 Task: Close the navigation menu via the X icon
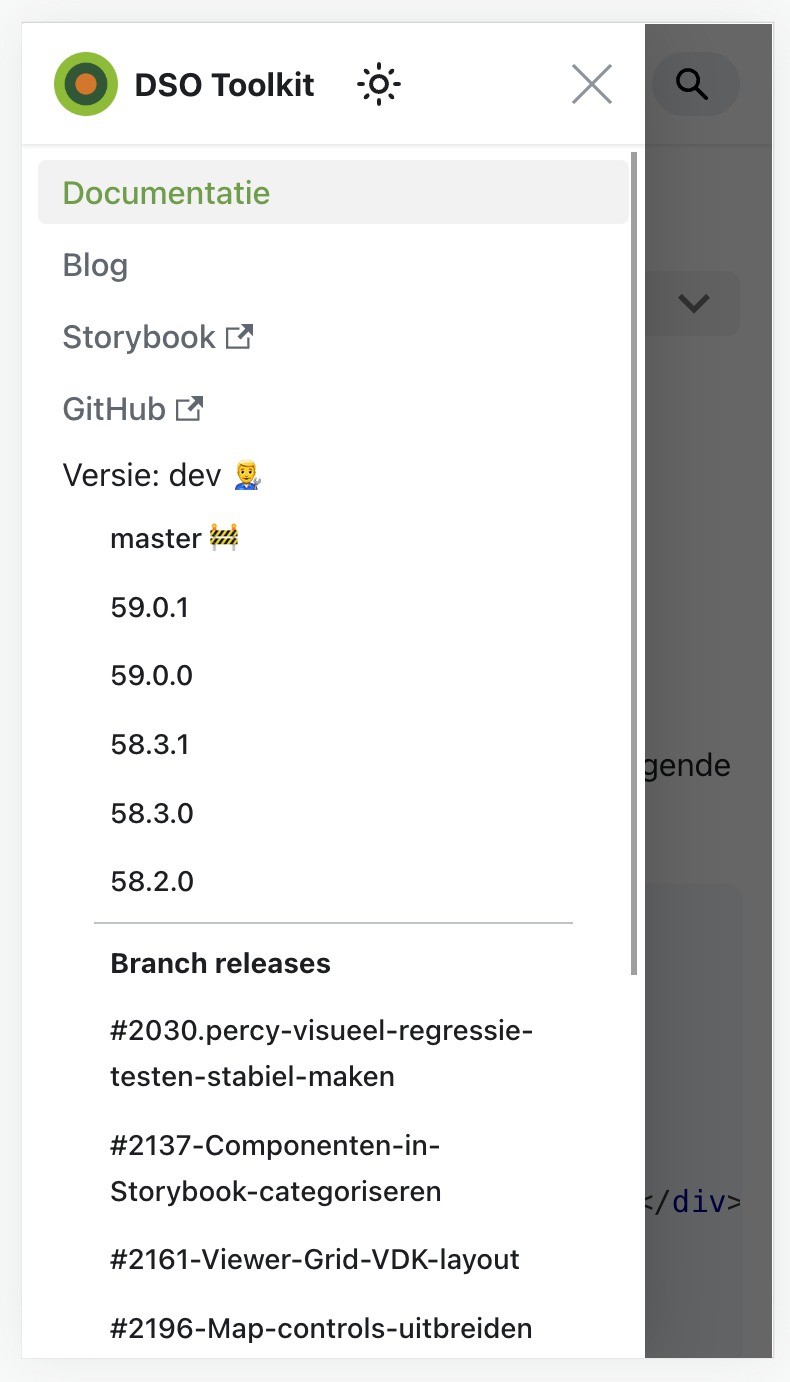(x=591, y=84)
